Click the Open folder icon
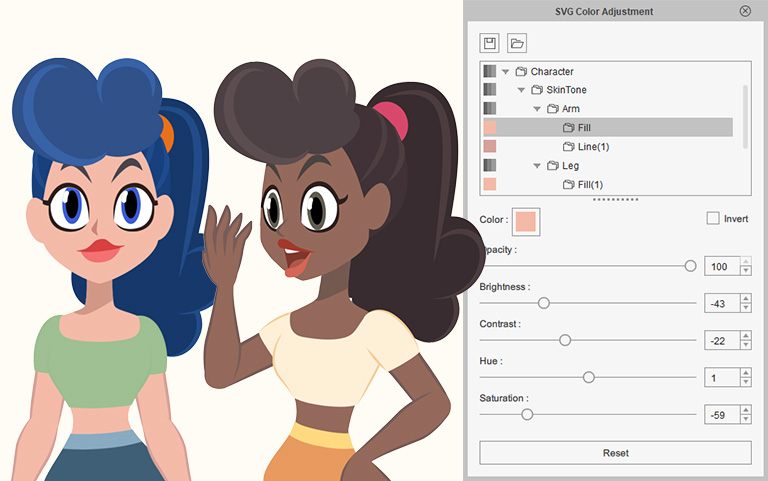768x481 pixels. (516, 43)
